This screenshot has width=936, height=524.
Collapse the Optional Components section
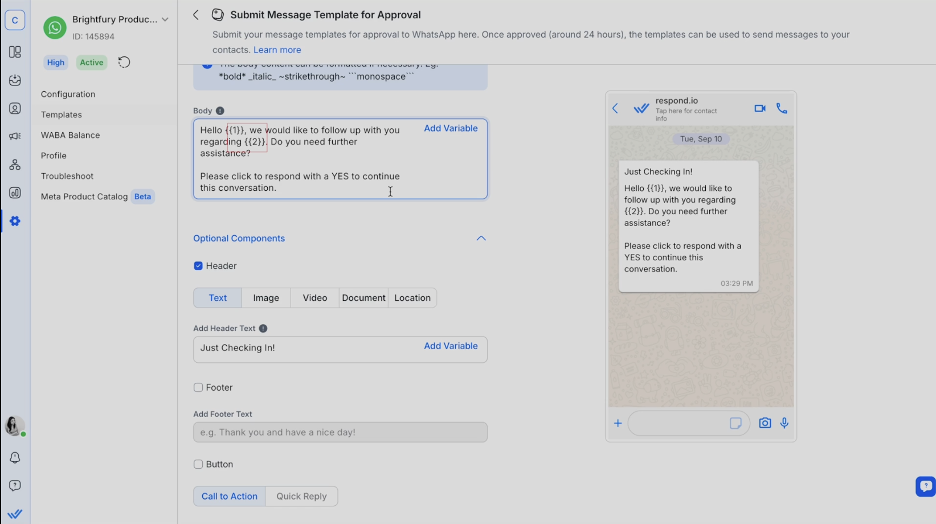(x=481, y=238)
